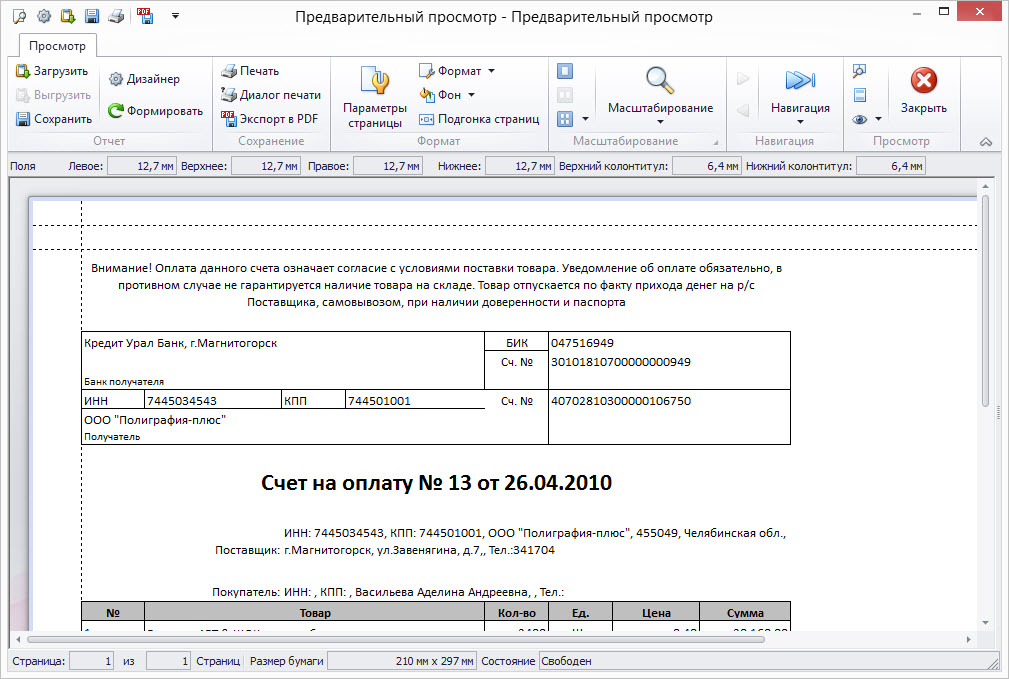The image size is (1009, 679).
Task: Click the PDF export icon in quick access toolbar
Action: pos(145,16)
